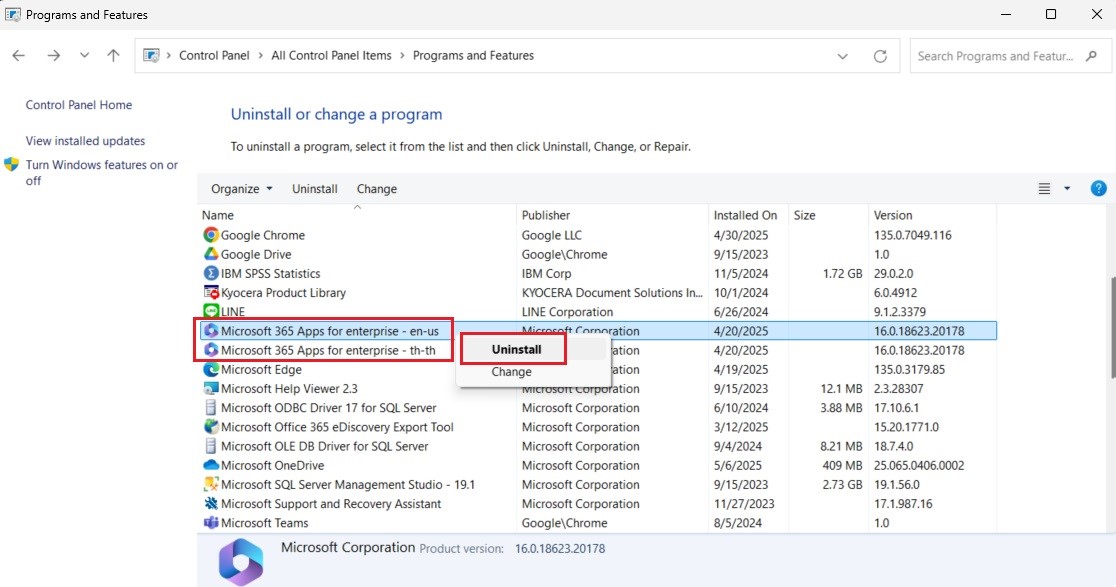Open View installed updates link
Viewport: 1116px width, 587px height.
tap(85, 141)
